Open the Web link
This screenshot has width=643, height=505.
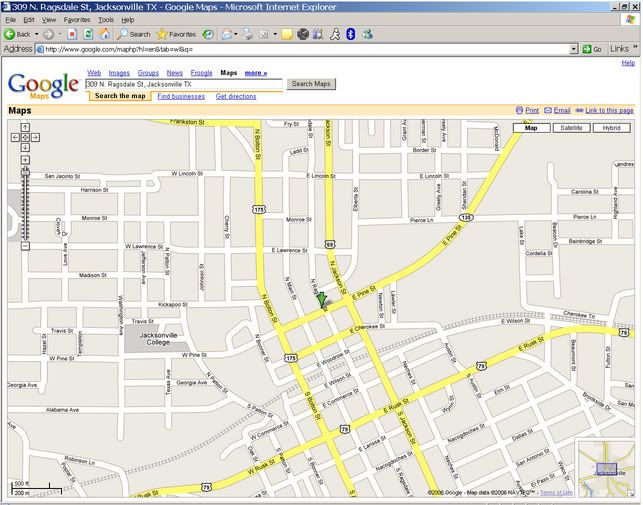click(x=94, y=73)
